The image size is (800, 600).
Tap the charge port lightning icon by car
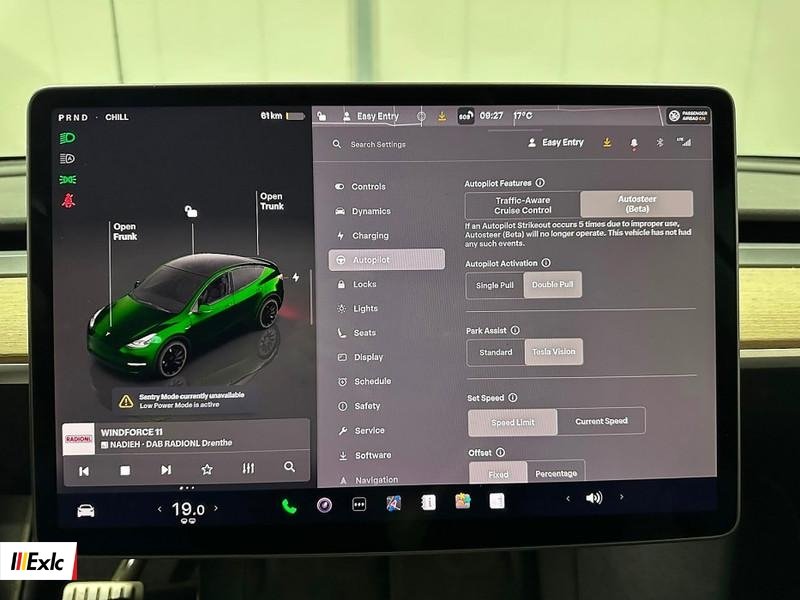click(x=296, y=278)
